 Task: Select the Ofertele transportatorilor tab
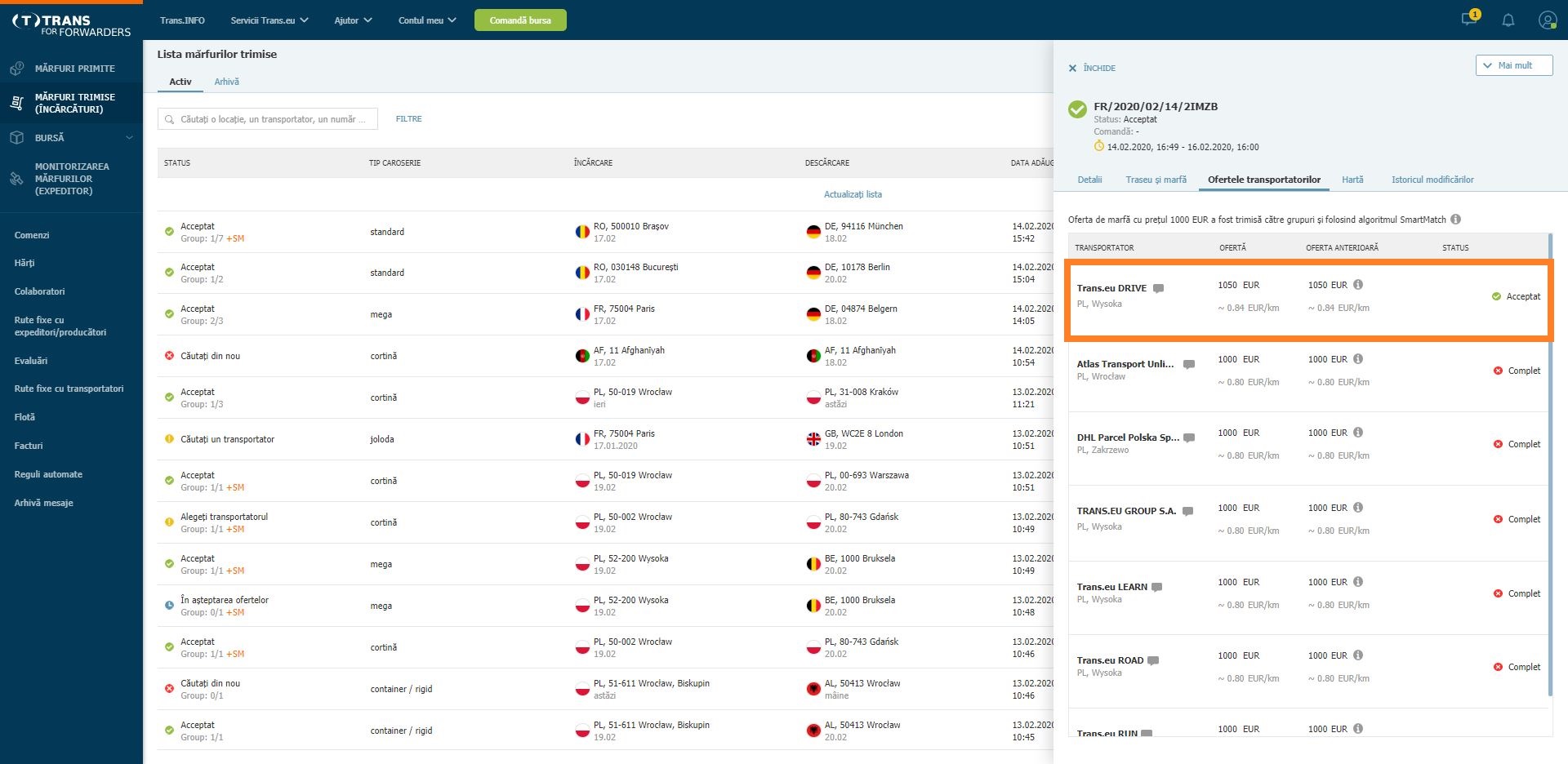pos(1263,180)
